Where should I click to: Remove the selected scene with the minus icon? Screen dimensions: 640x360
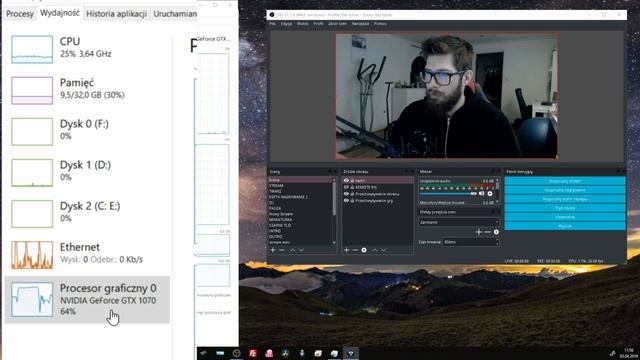[282, 250]
